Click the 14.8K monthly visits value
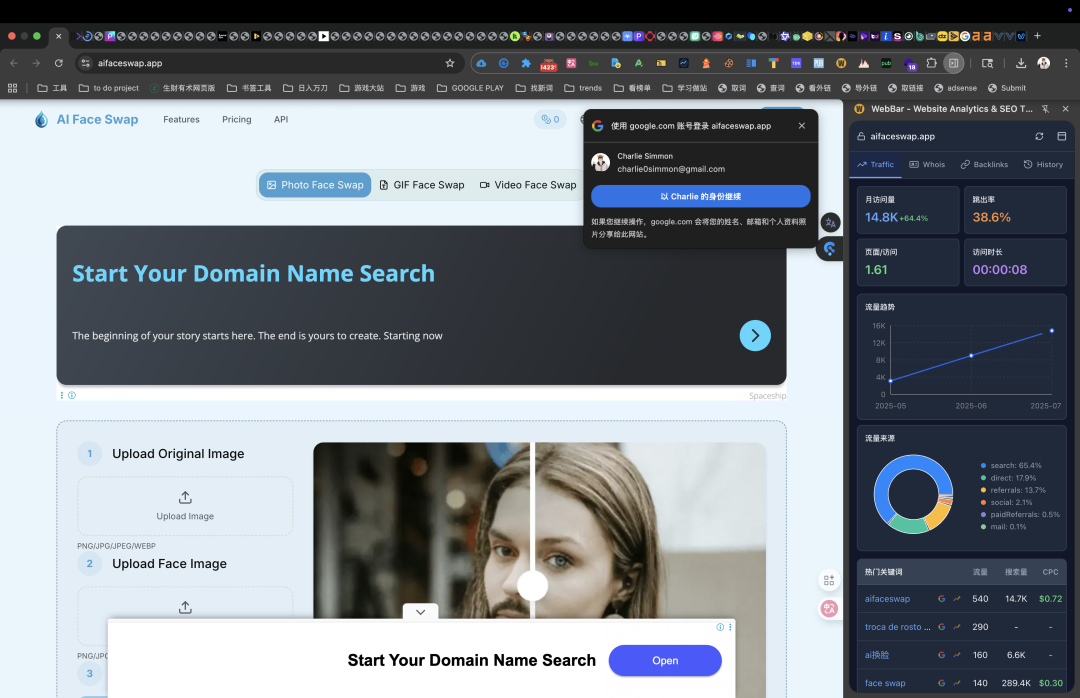Viewport: 1080px width, 698px height. [881, 218]
